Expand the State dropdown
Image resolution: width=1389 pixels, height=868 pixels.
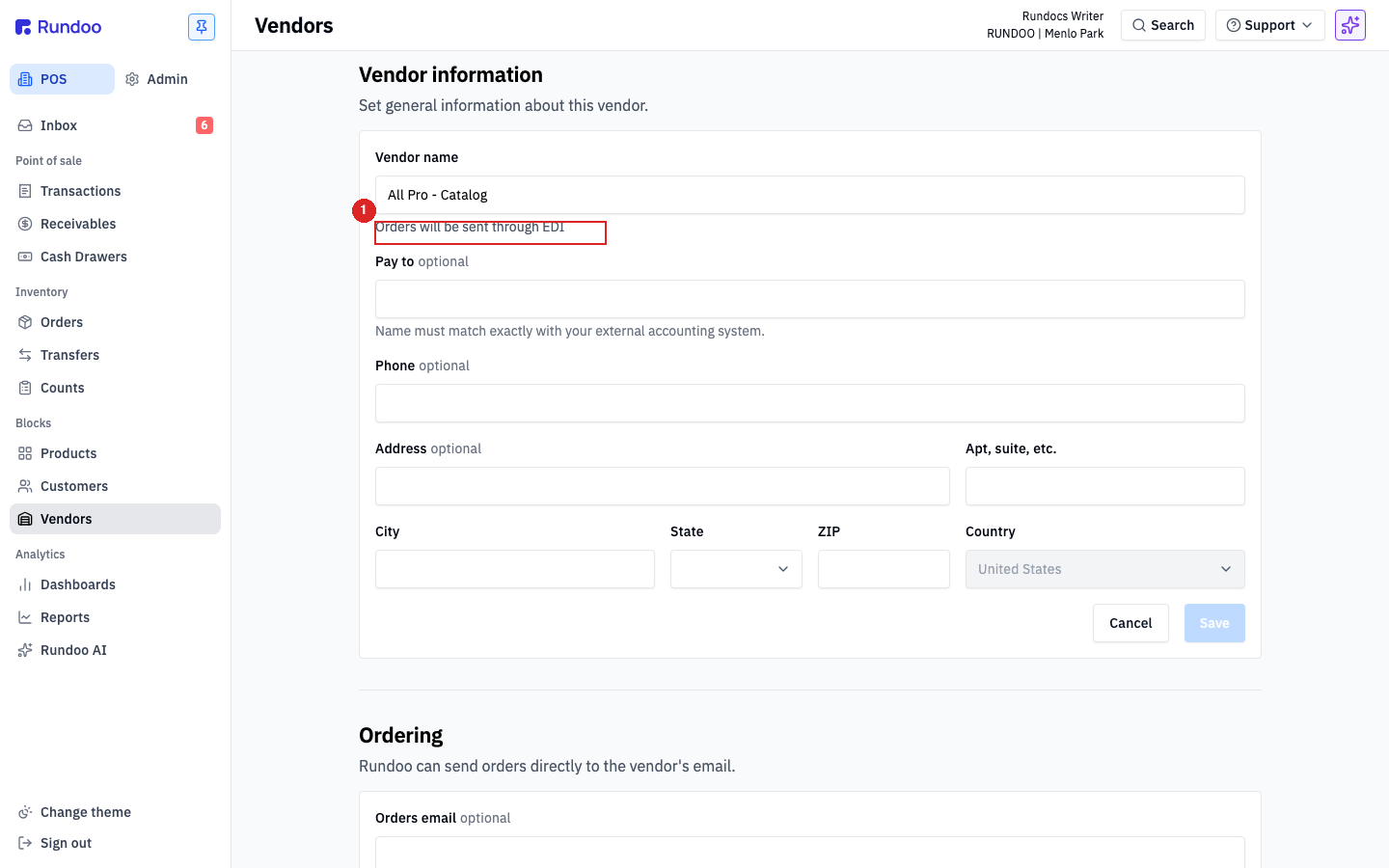tap(736, 569)
